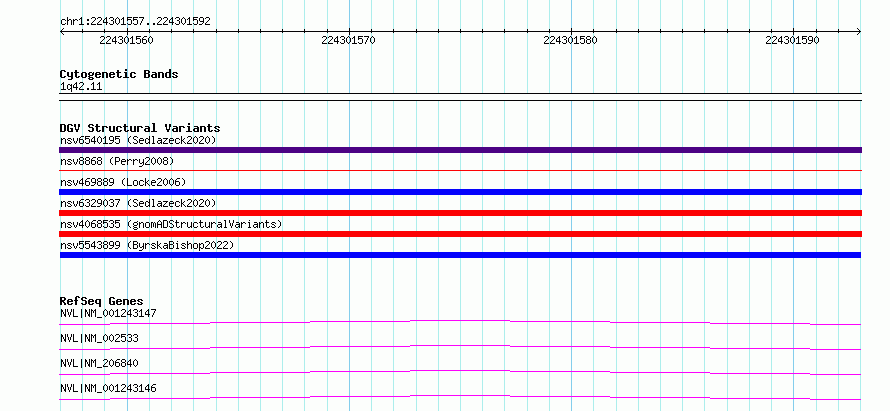The height and width of the screenshot is (411, 890).
Task: Click the ruler's left arrow end
Action: click(x=62, y=32)
